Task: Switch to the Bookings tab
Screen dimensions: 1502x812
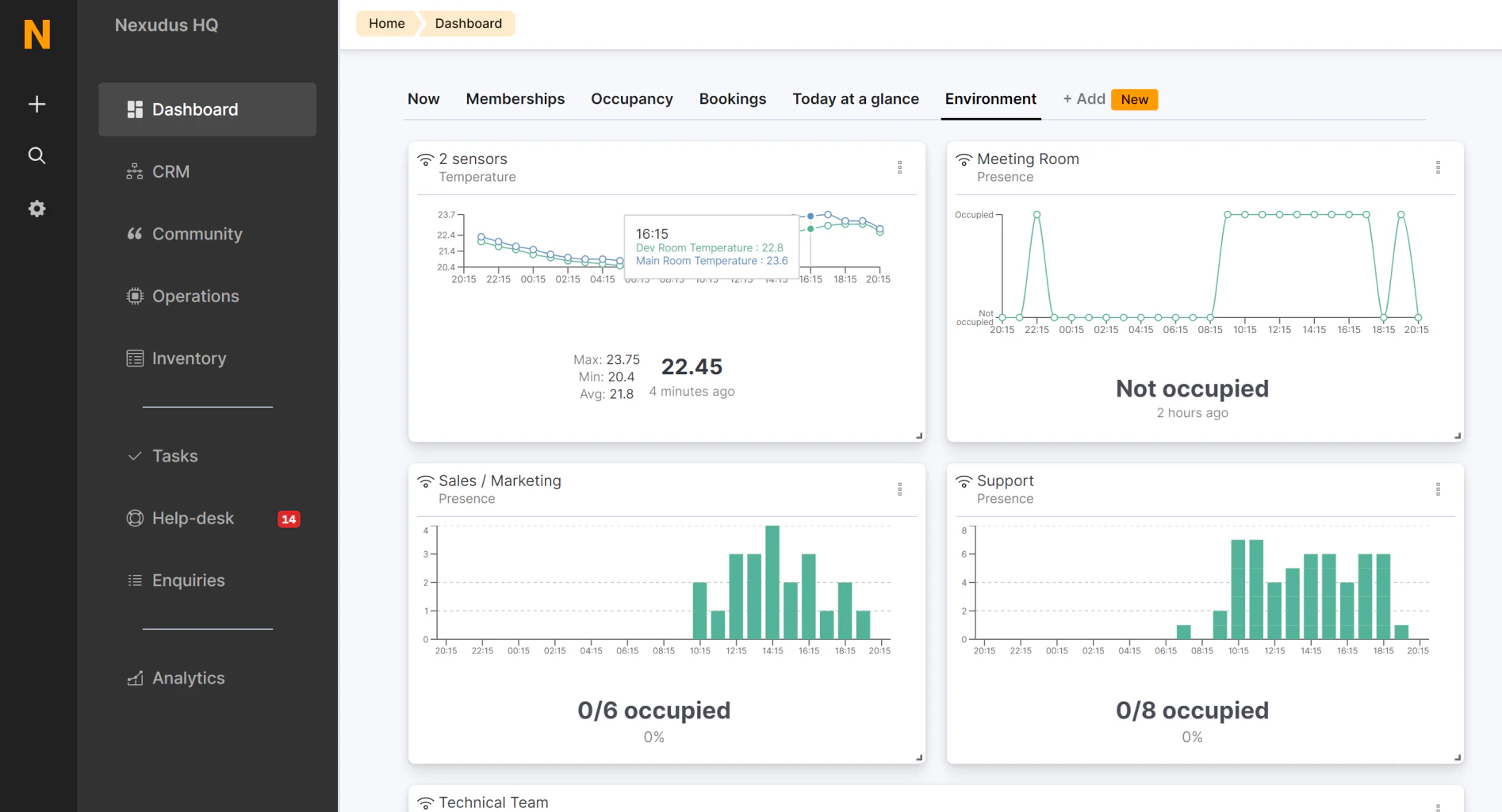Action: point(732,99)
